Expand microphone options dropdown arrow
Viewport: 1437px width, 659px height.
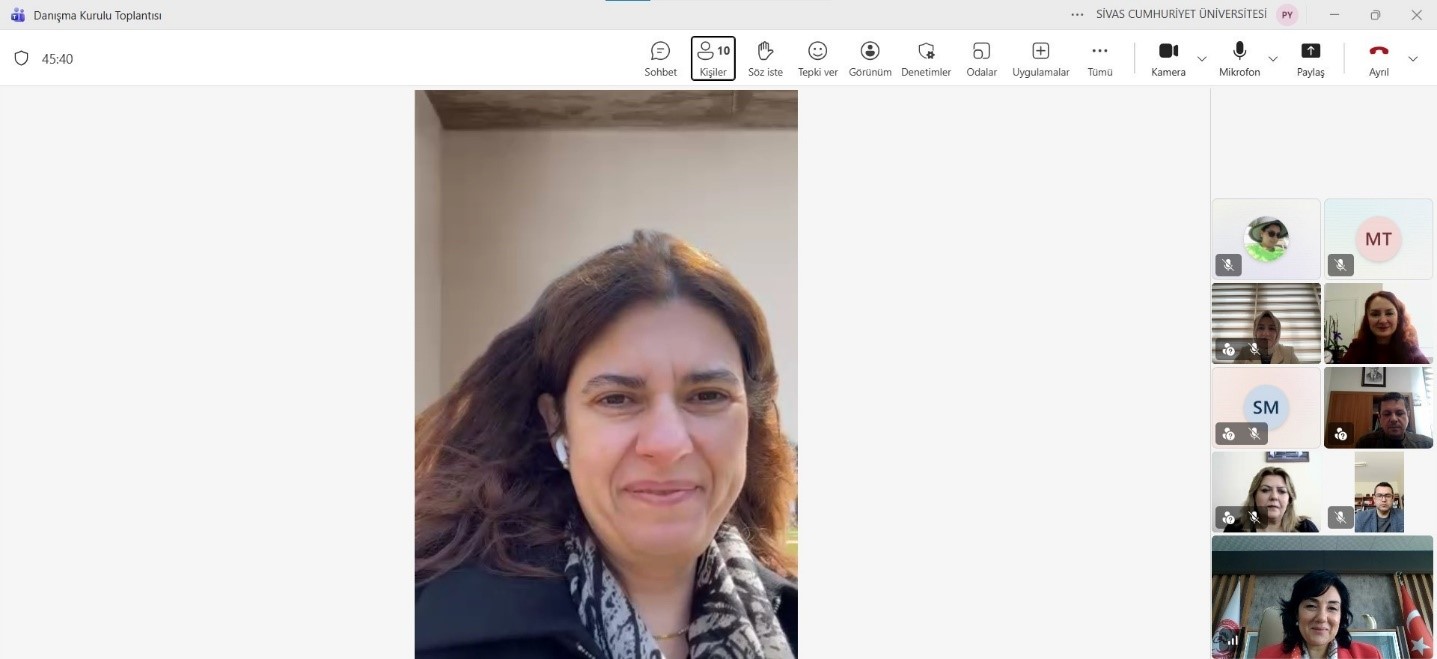(x=1273, y=59)
